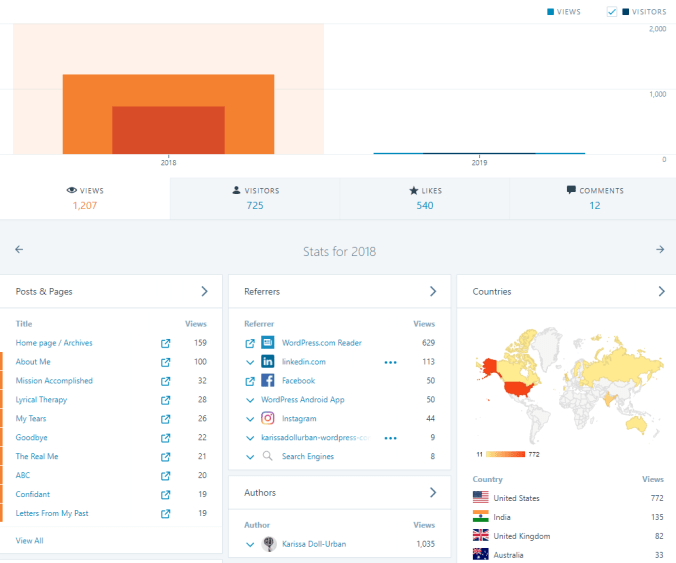676x563 pixels.
Task: Expand the linkedin.com referrer row
Action: (250, 362)
